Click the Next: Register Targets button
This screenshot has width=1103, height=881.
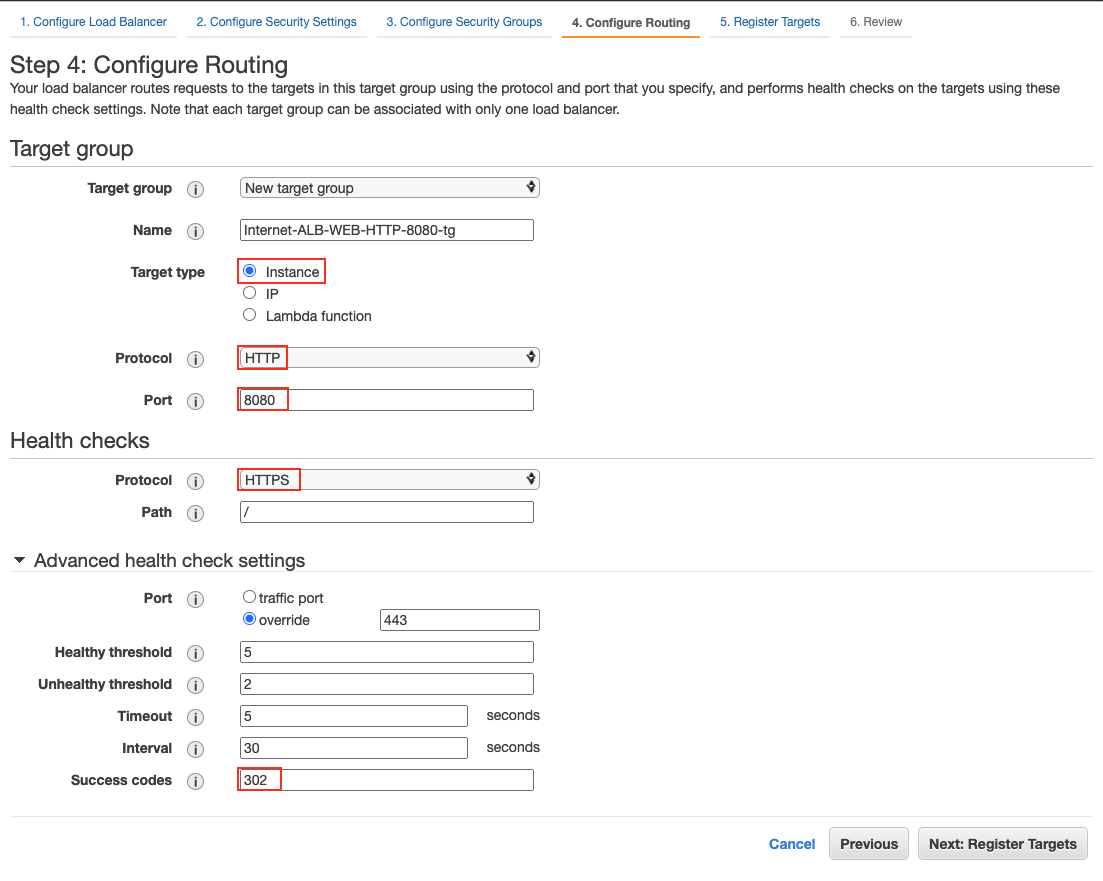pyautogui.click(x=1002, y=843)
